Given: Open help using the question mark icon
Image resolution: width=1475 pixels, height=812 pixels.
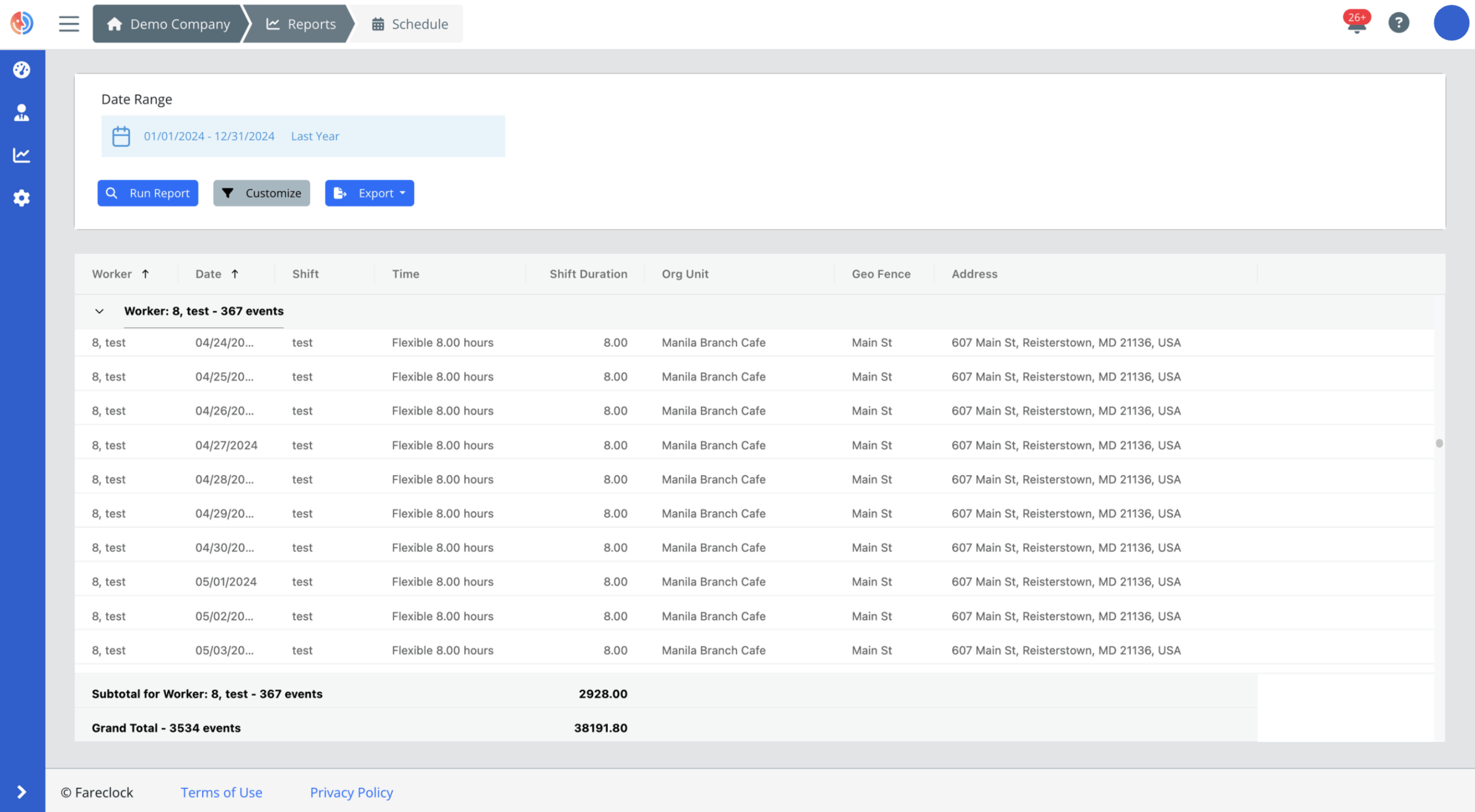Looking at the screenshot, I should click(1398, 23).
